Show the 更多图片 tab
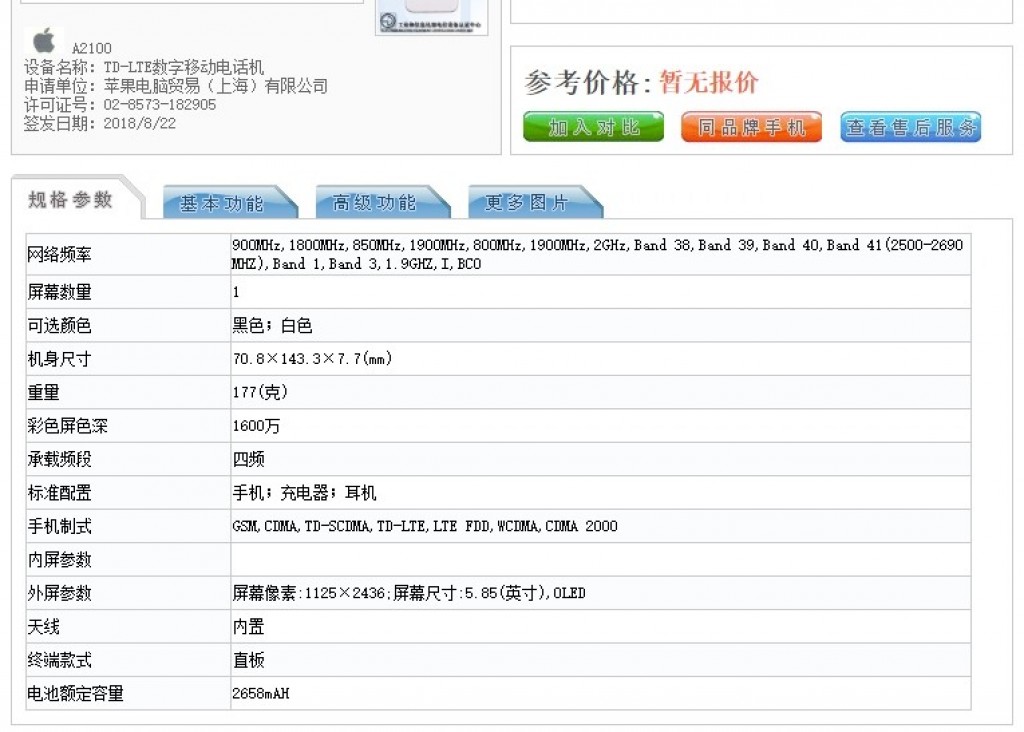Screen dimensions: 1024x732 (527, 203)
